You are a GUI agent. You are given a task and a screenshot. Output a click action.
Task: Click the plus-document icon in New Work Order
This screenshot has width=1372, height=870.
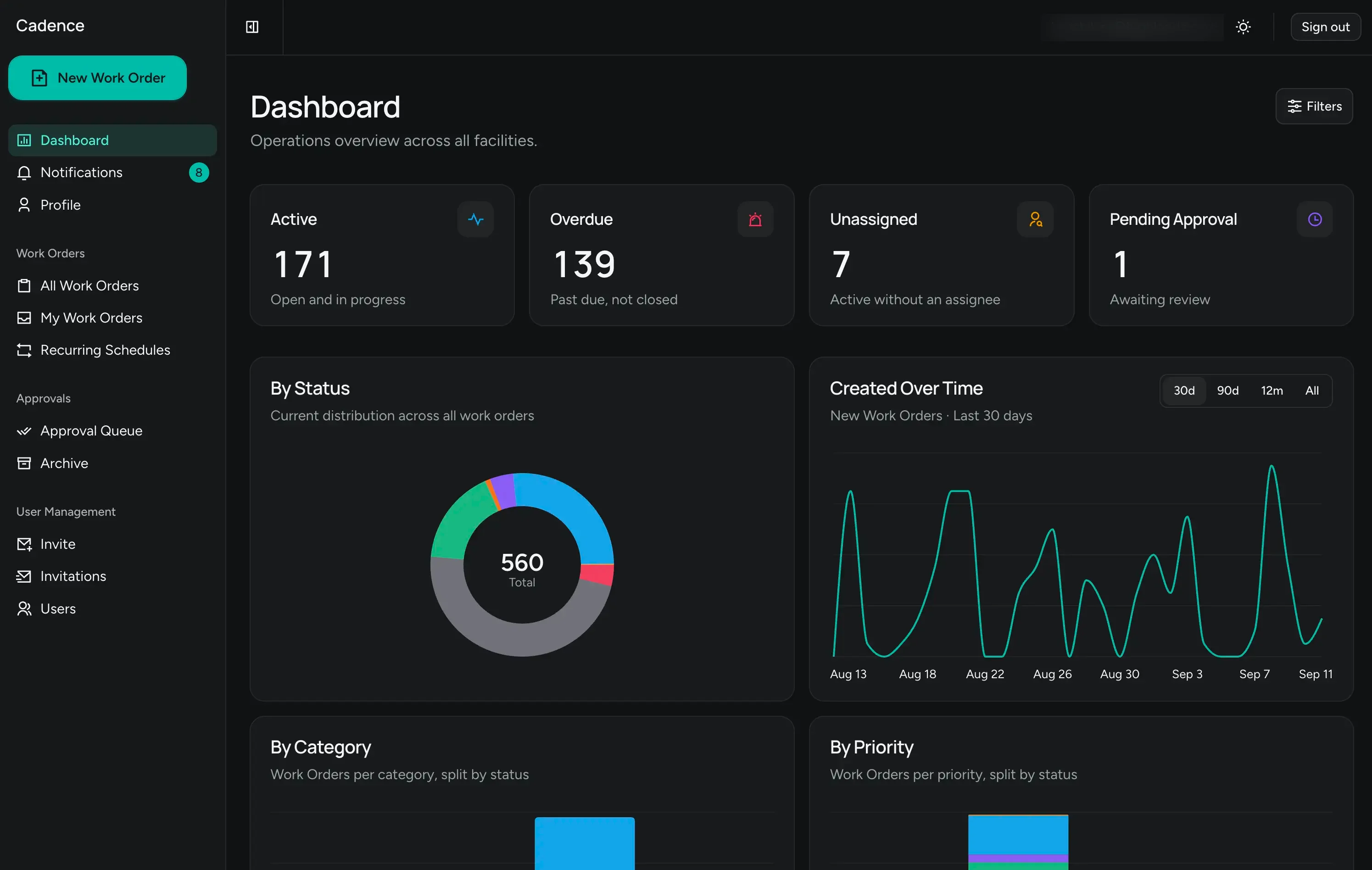point(39,78)
